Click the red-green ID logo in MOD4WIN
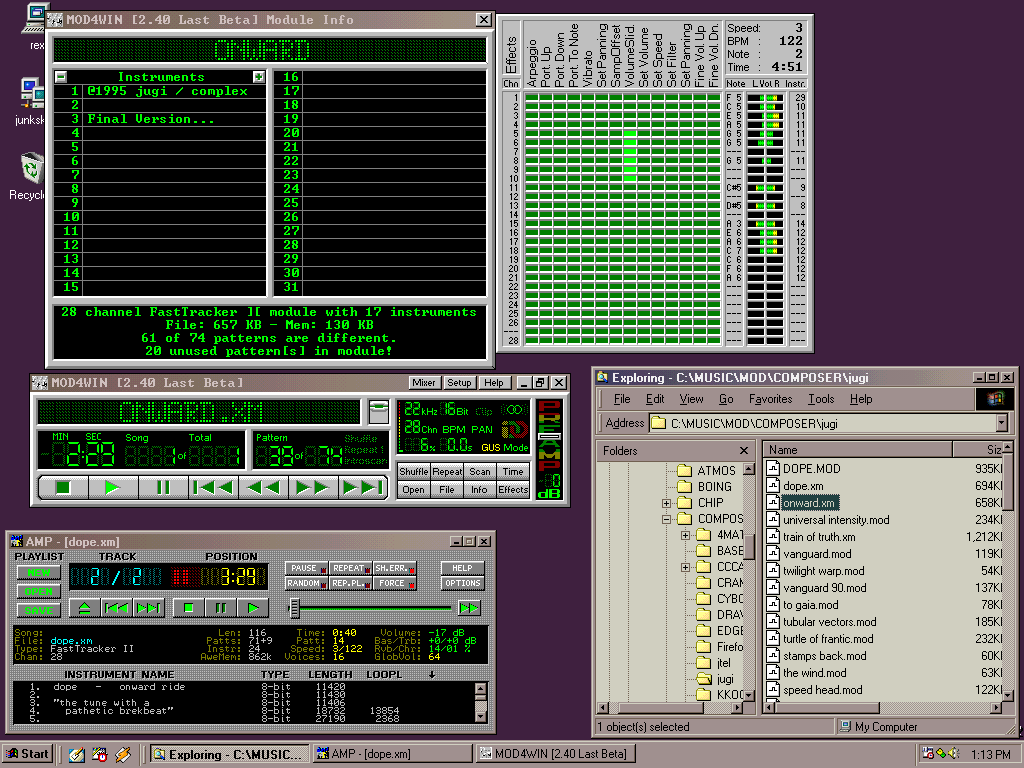This screenshot has width=1024, height=768. (x=515, y=429)
